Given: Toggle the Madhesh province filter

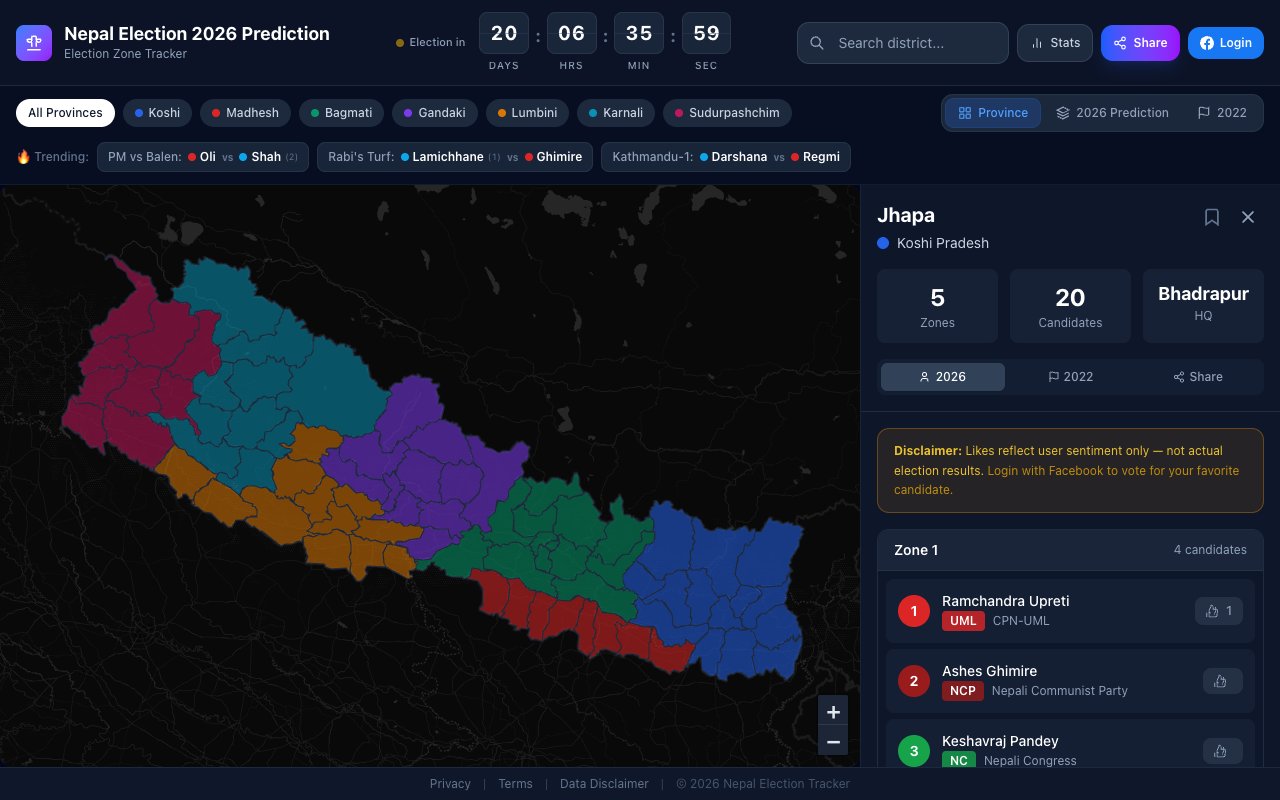Looking at the screenshot, I should (x=245, y=113).
